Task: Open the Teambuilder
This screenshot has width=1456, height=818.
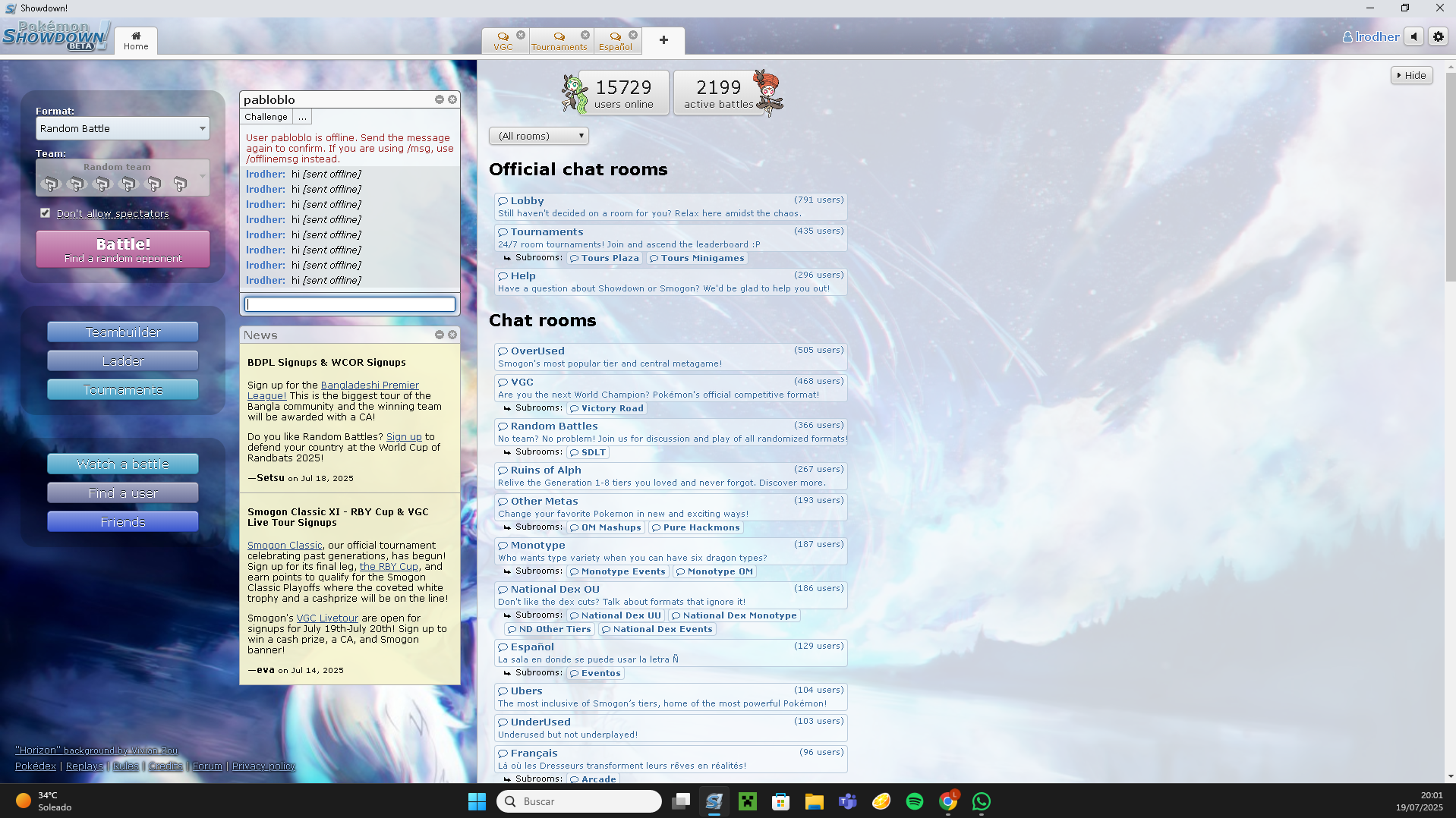Action: click(123, 332)
